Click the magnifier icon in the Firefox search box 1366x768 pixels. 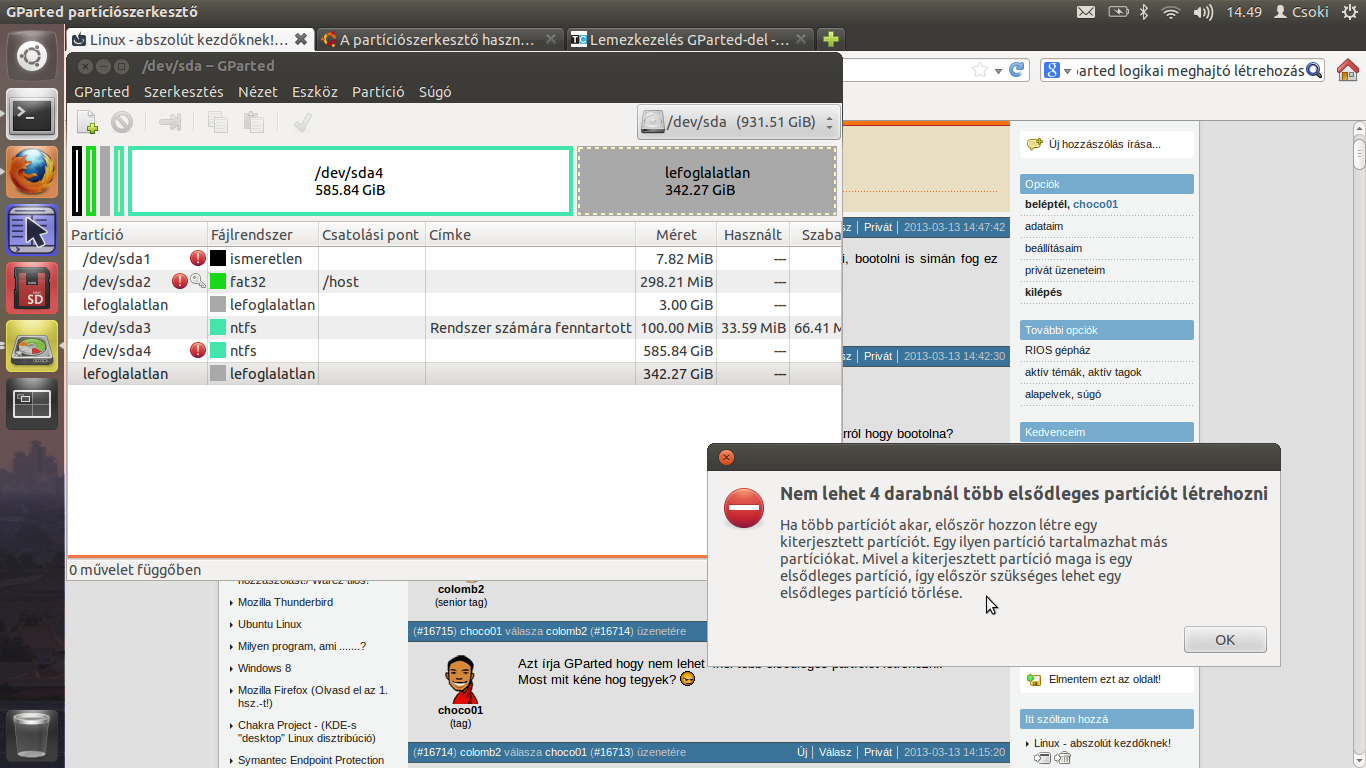pyautogui.click(x=1314, y=70)
